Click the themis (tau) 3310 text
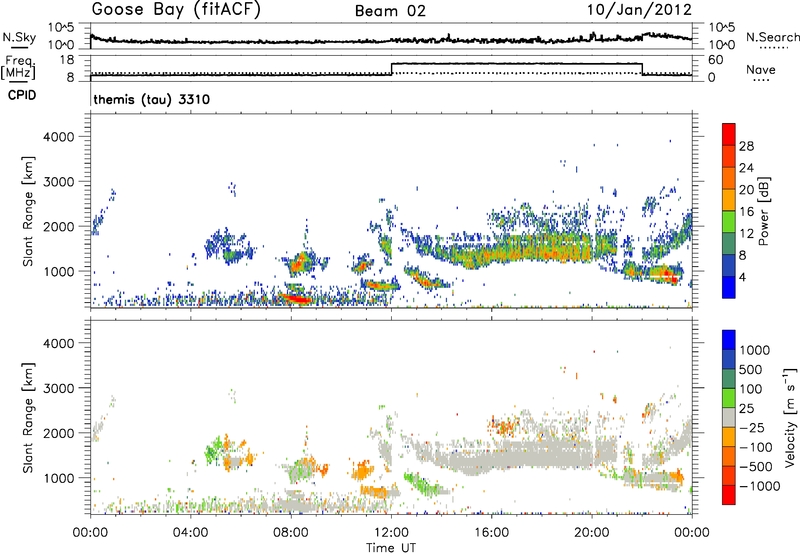Screen dimensions: 800x554 [x=152, y=99]
